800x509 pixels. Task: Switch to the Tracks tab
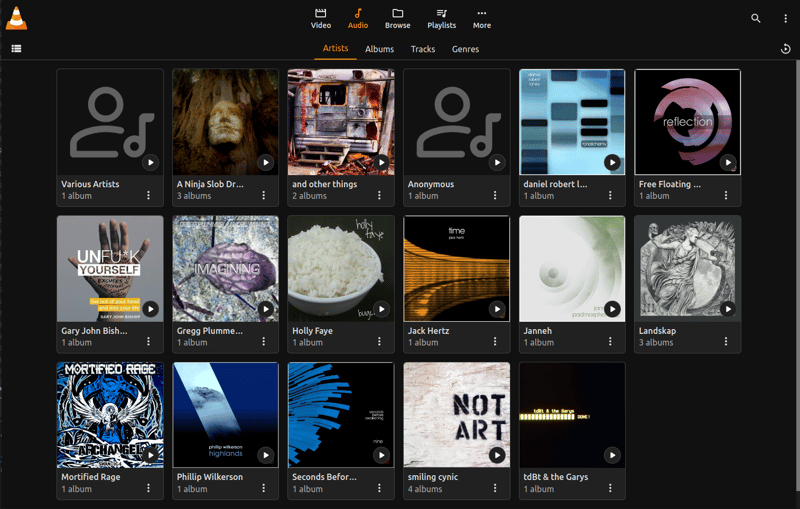tap(423, 49)
